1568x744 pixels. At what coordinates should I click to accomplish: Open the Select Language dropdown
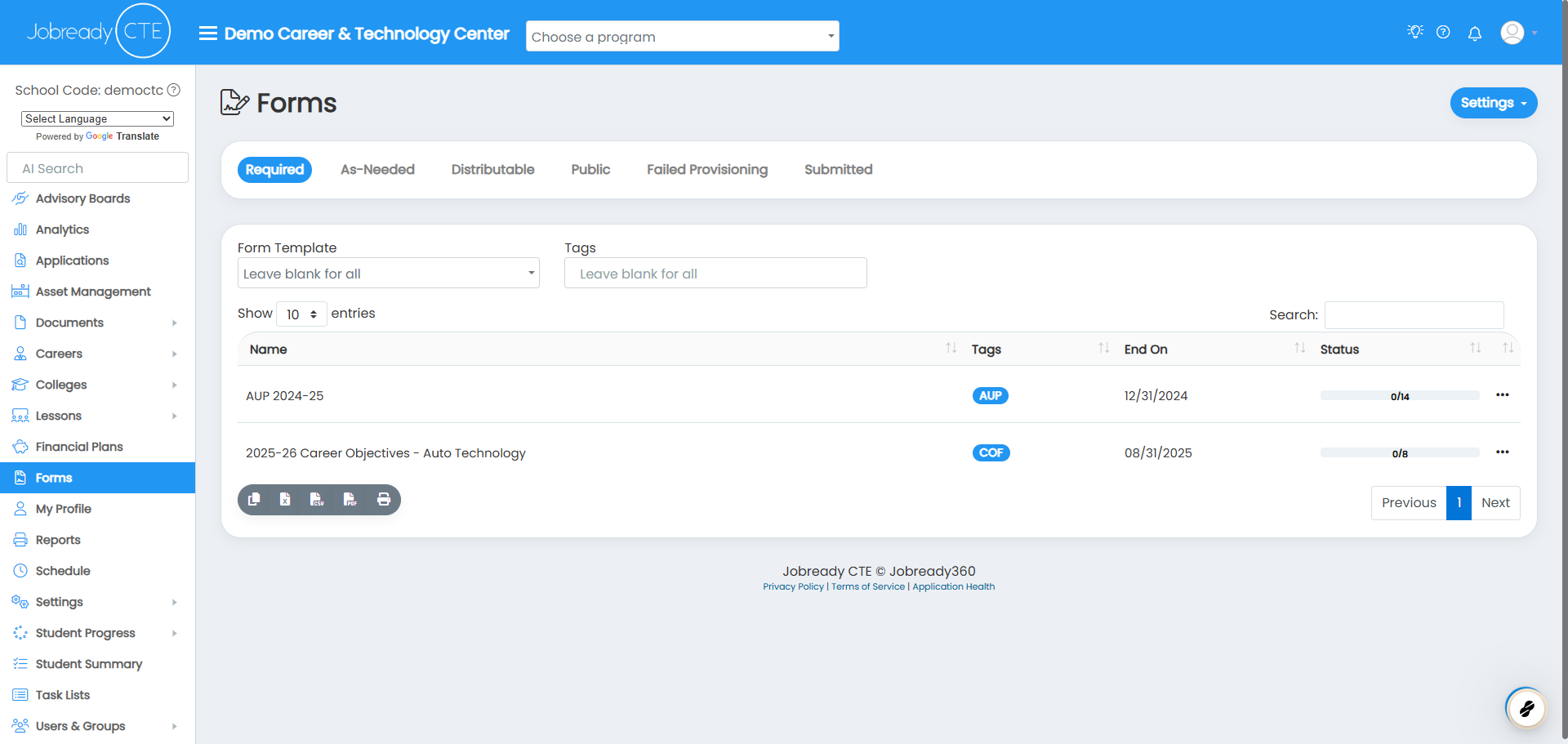pos(97,118)
